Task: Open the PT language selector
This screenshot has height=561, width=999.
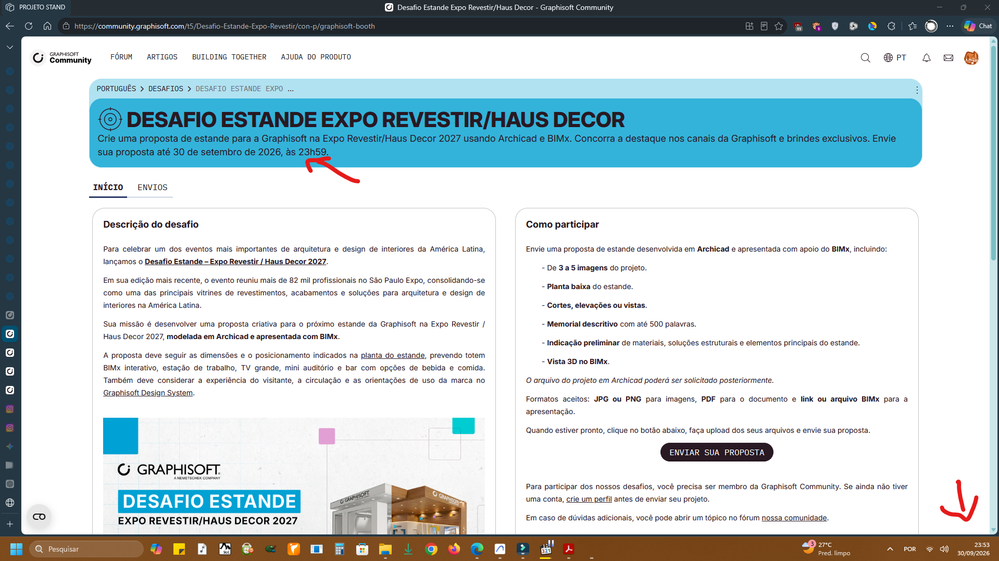Action: (895, 58)
